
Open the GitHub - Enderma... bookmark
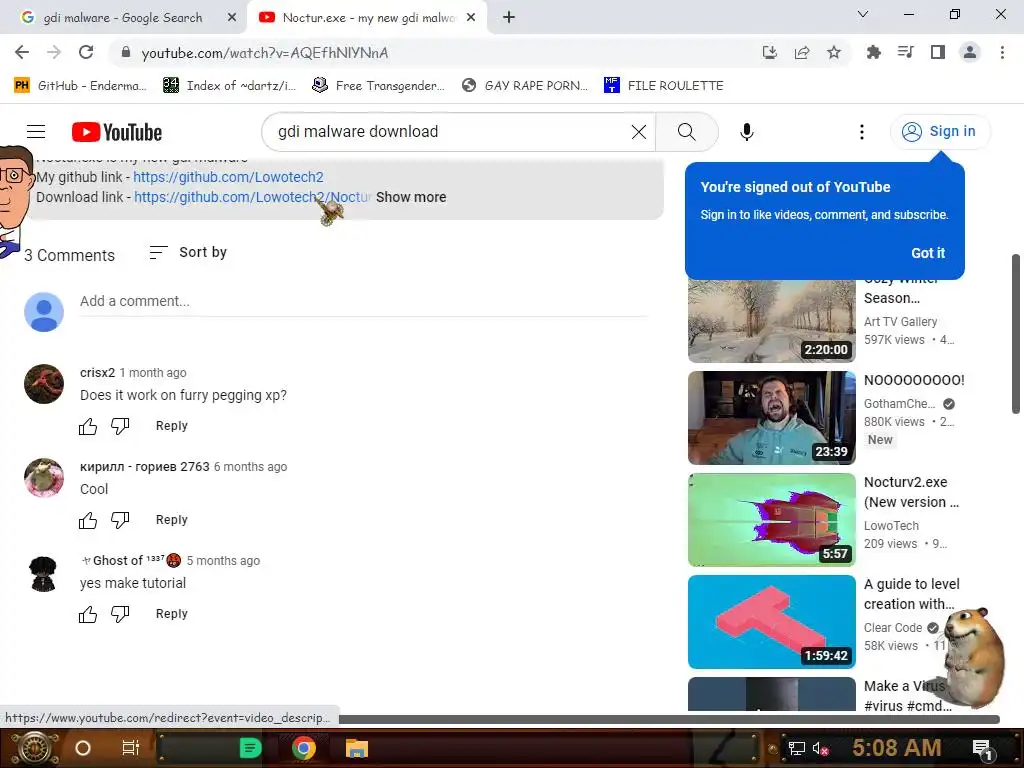(80, 86)
